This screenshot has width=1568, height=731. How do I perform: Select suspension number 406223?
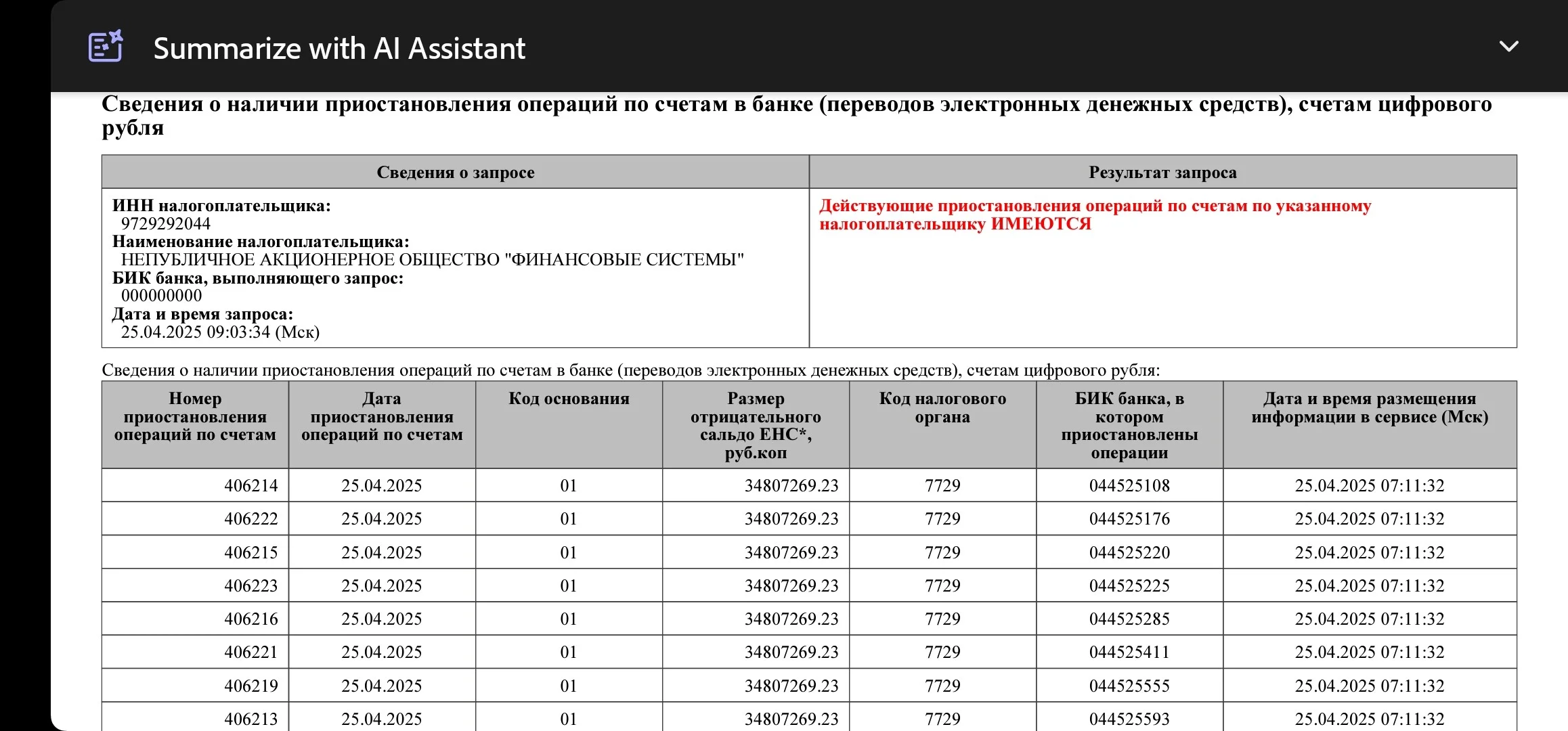[x=251, y=585]
